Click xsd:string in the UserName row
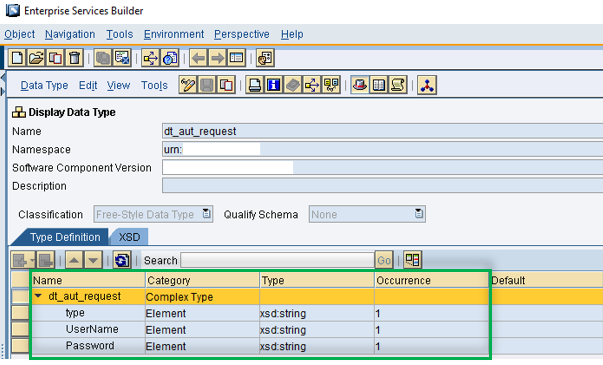The image size is (603, 365). 283,330
